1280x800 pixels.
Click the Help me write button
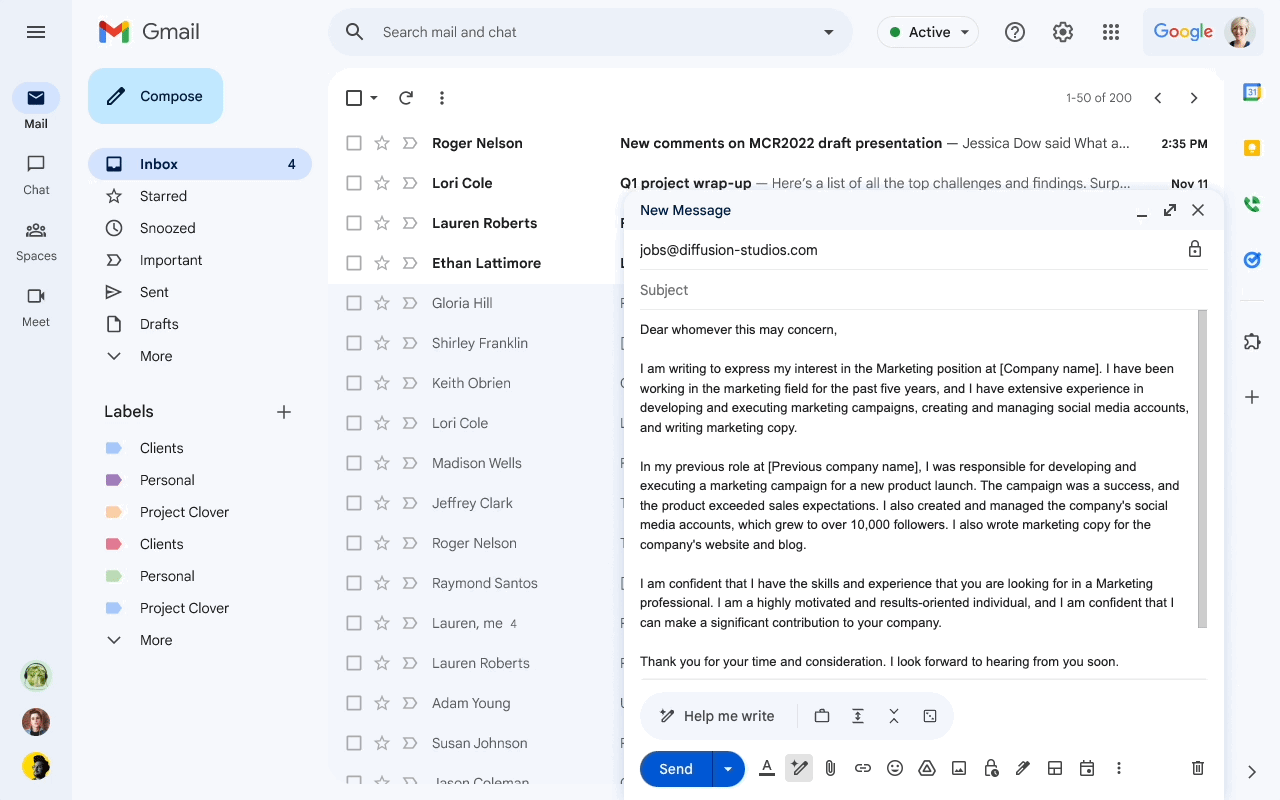[717, 716]
